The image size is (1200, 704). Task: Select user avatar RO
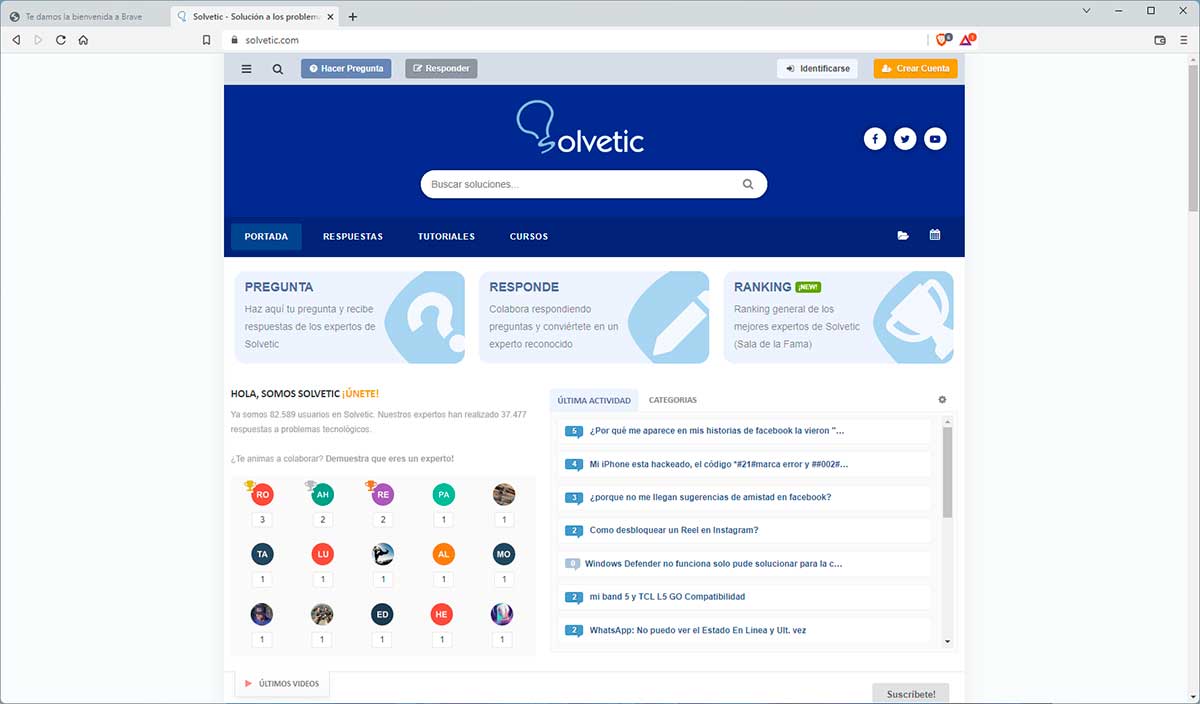point(262,495)
